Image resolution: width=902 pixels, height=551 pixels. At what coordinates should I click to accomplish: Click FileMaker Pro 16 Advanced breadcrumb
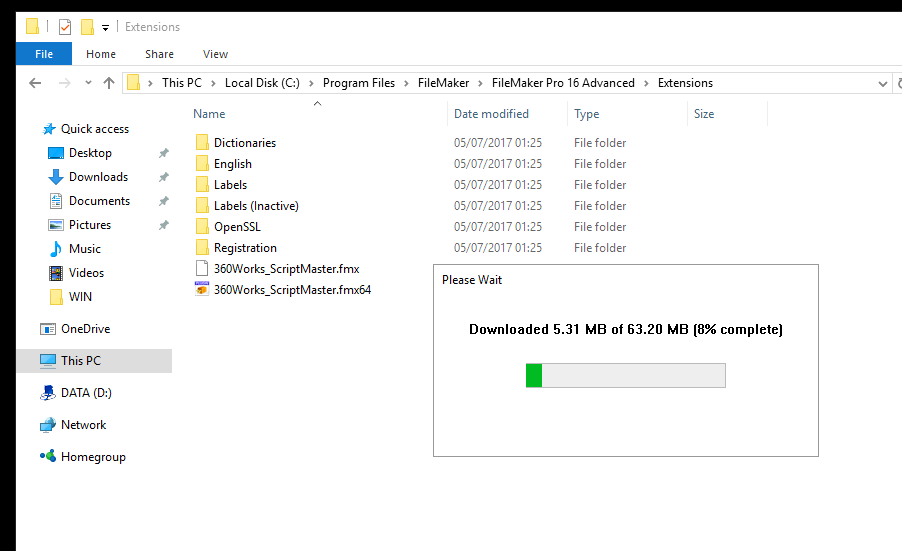tap(563, 83)
